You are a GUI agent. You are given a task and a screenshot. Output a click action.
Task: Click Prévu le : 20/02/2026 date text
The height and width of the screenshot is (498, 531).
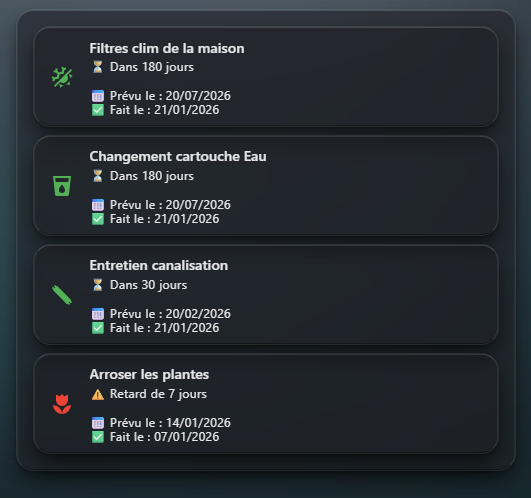click(170, 314)
